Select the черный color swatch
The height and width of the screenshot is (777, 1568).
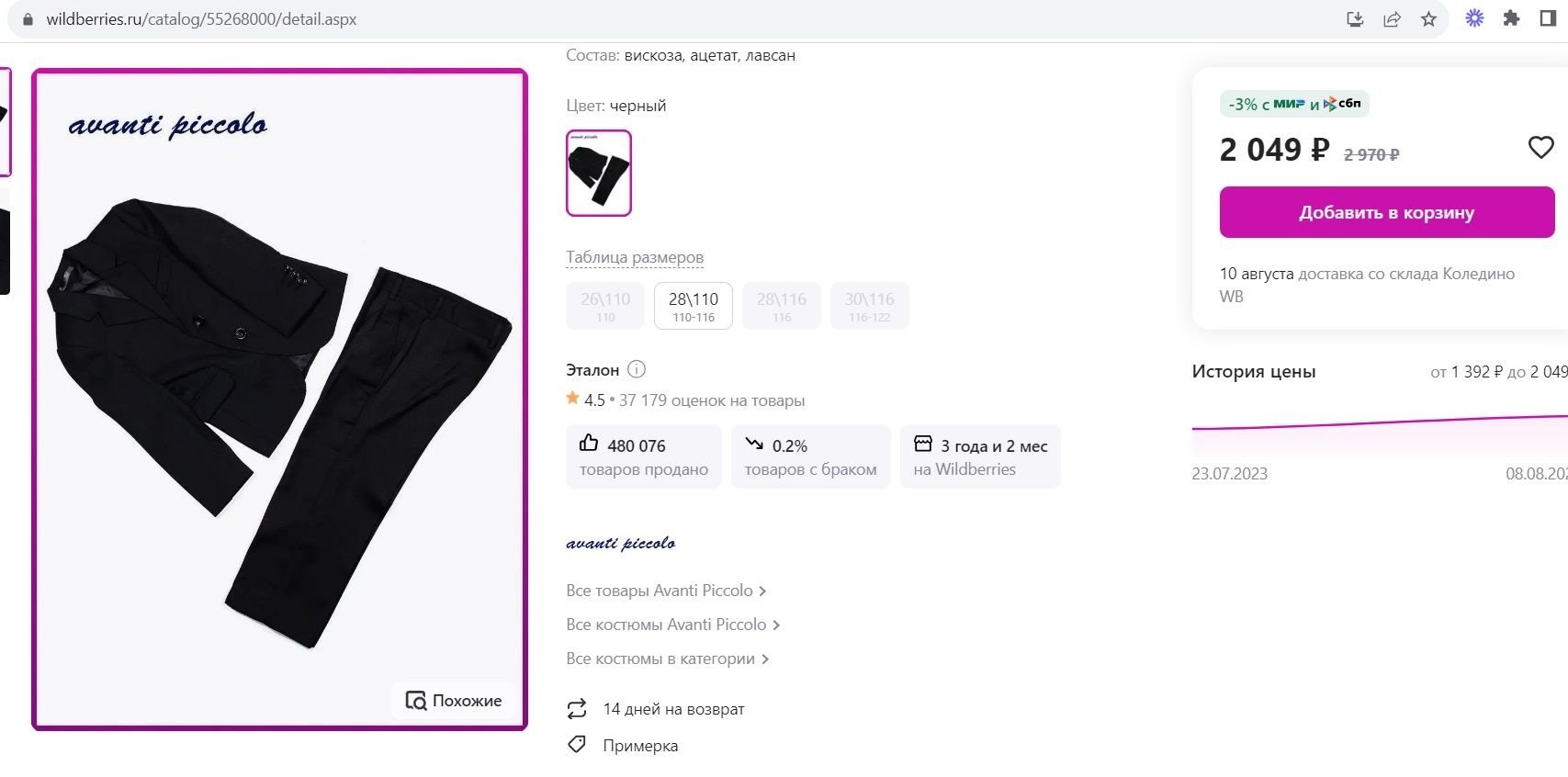[x=599, y=173]
